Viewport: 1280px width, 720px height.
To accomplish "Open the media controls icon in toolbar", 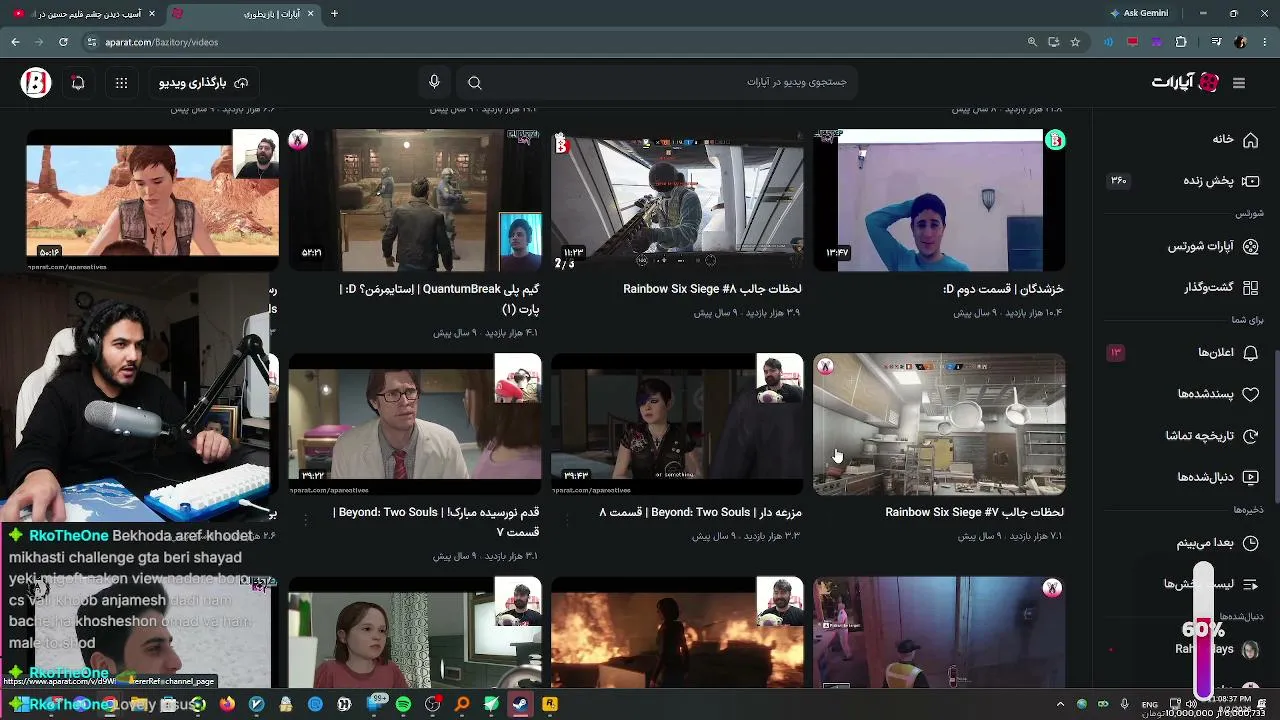I will coord(1217,42).
